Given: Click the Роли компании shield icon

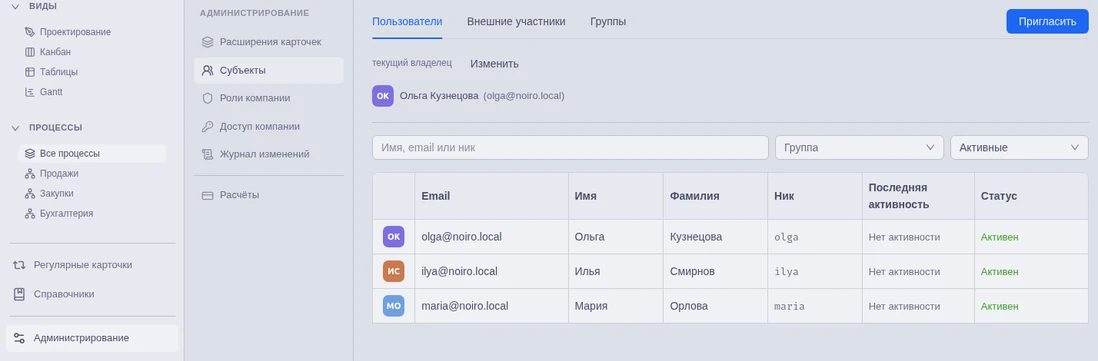Looking at the screenshot, I should (207, 98).
